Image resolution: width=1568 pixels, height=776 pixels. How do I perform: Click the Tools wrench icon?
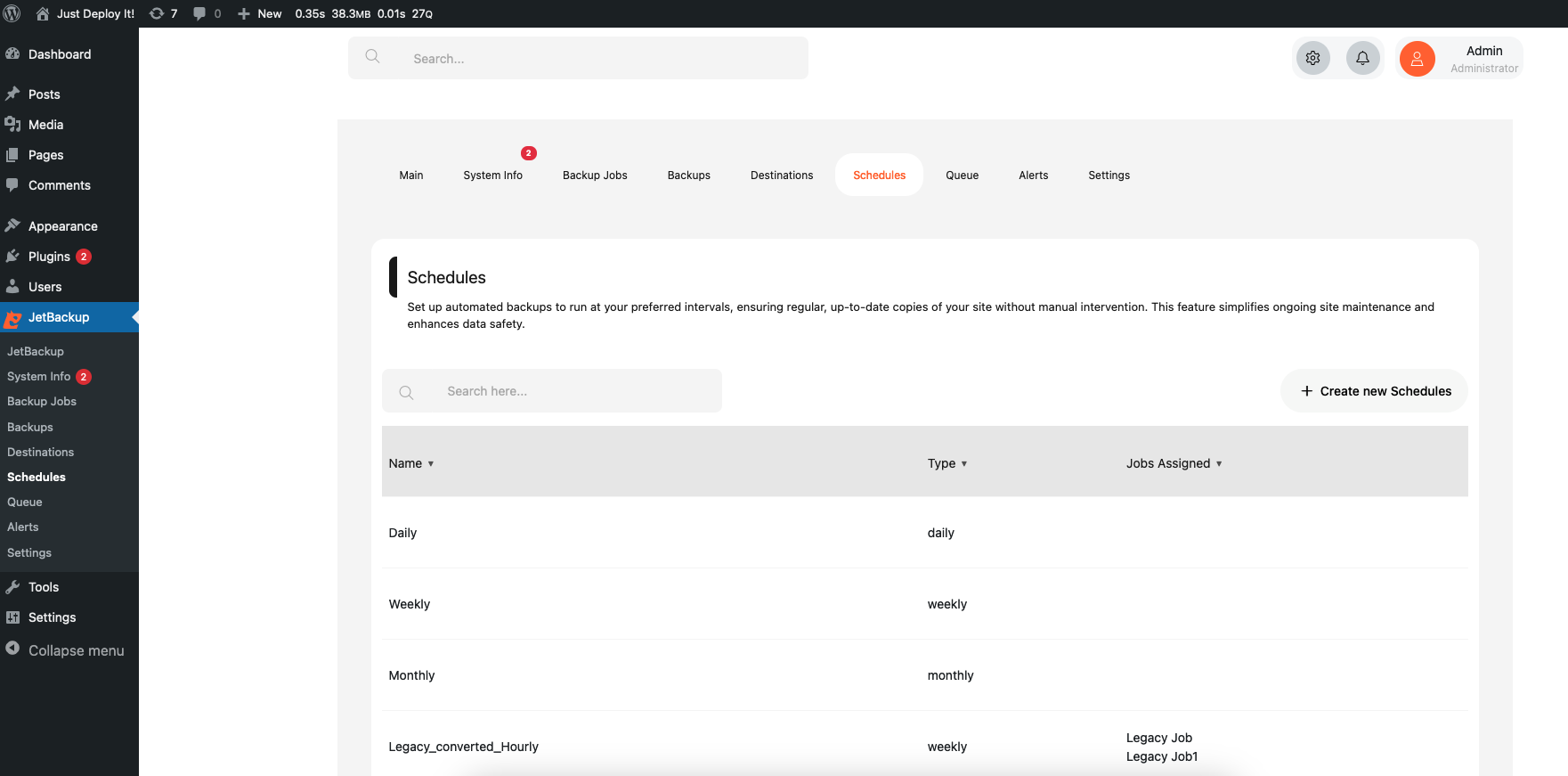tap(12, 586)
